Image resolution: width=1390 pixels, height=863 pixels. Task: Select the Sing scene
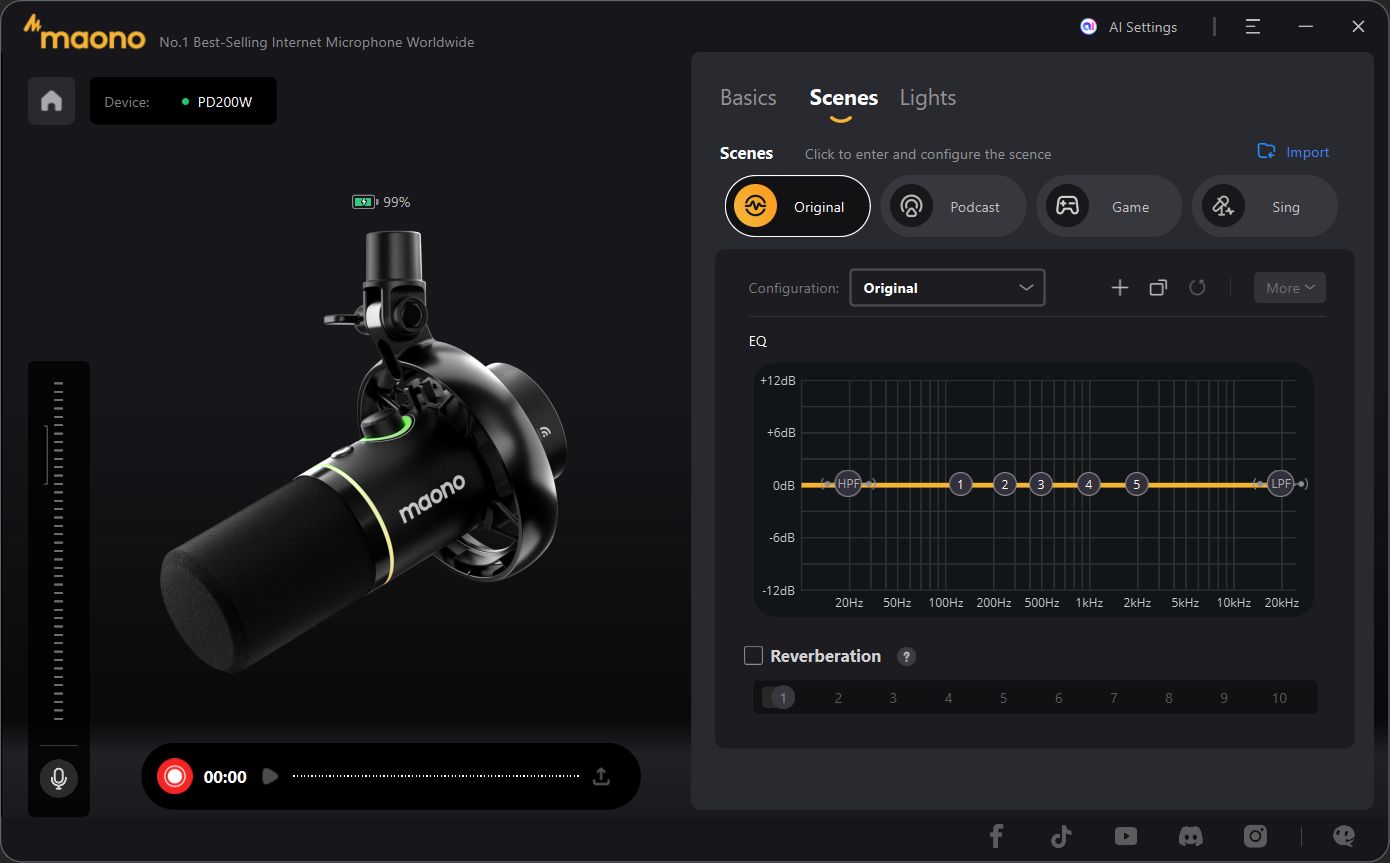(x=1265, y=206)
